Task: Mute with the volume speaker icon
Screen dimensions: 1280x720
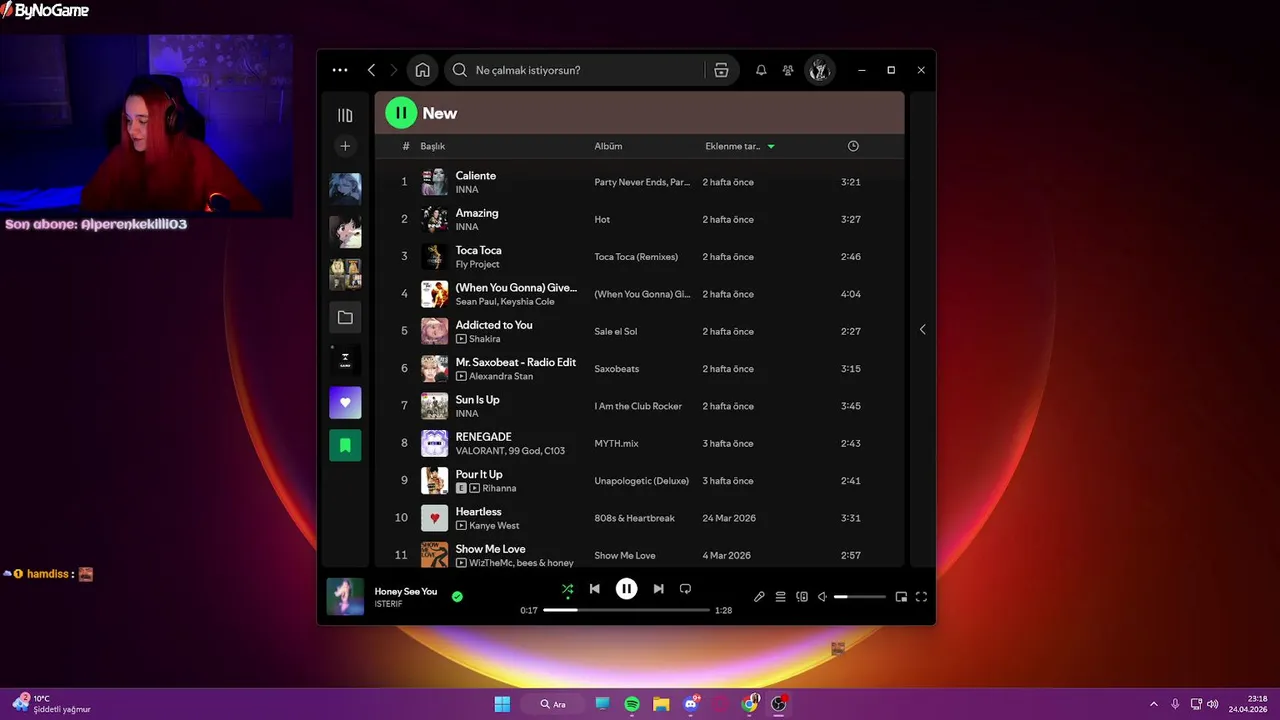Action: tap(823, 597)
